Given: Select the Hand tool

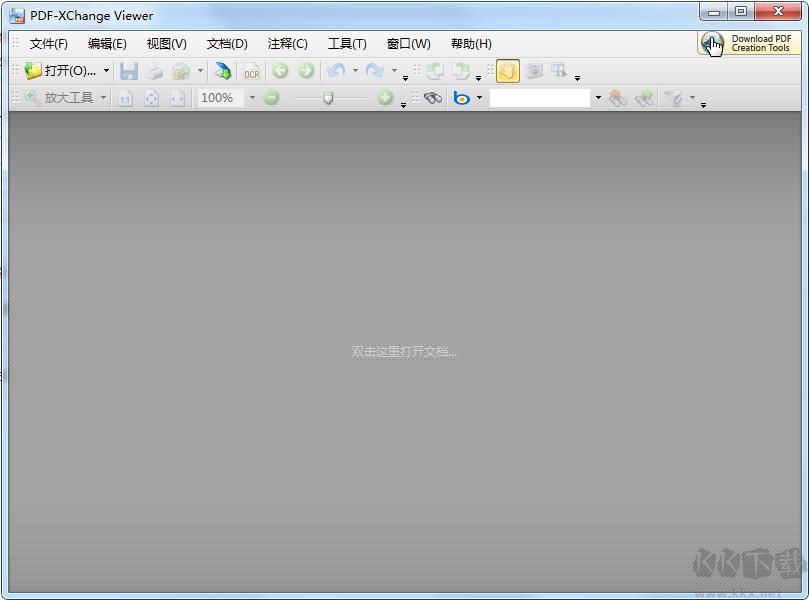Looking at the screenshot, I should [x=507, y=71].
